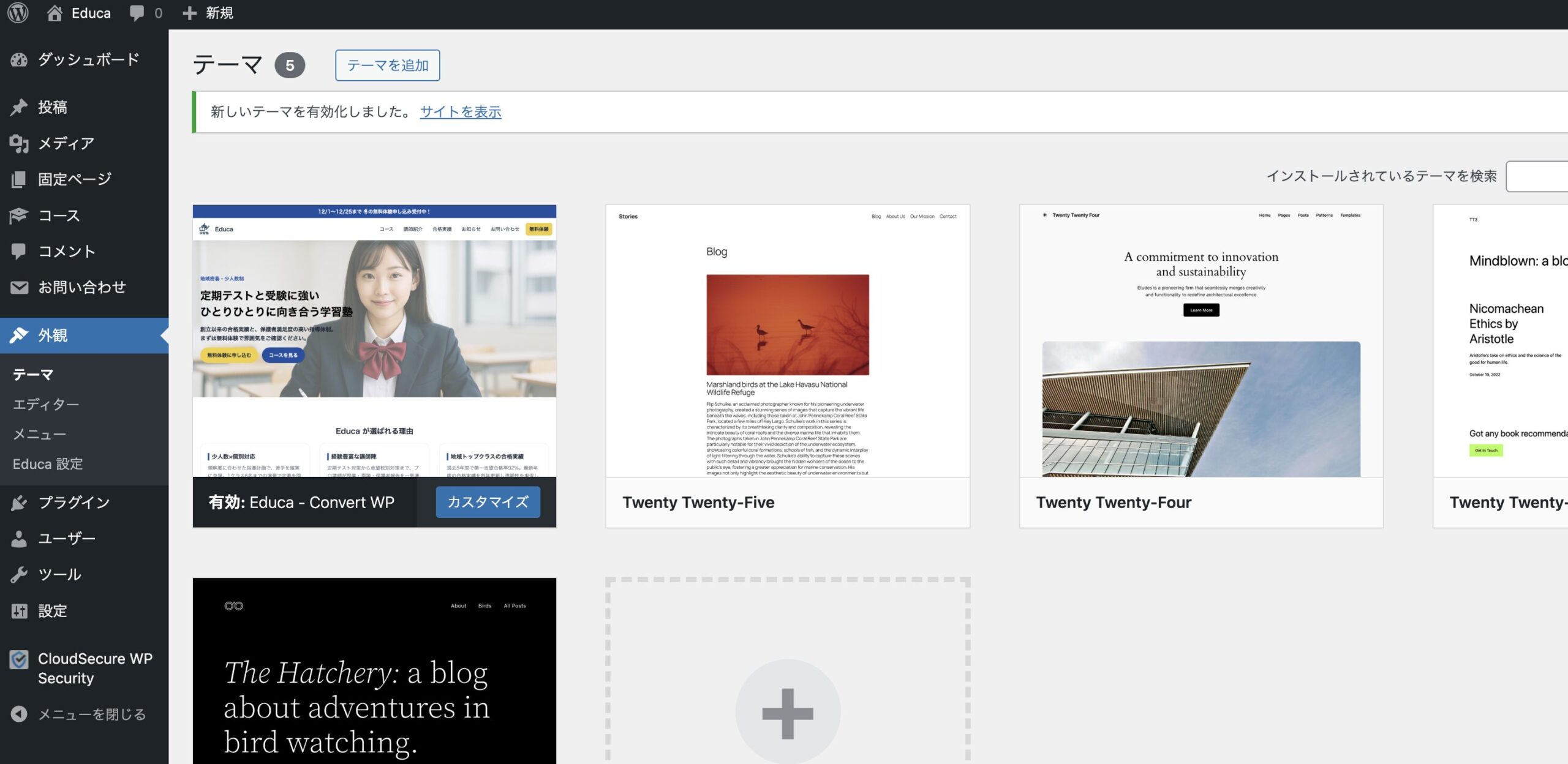Click the CloudSecure WP Security shield icon
Screen dimensions: 1568x764
(x=19, y=659)
